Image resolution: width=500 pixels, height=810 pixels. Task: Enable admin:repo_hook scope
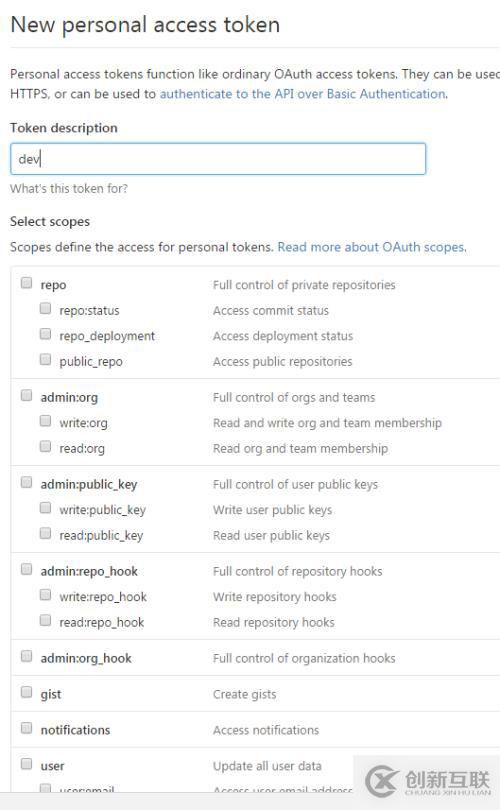tap(26, 569)
